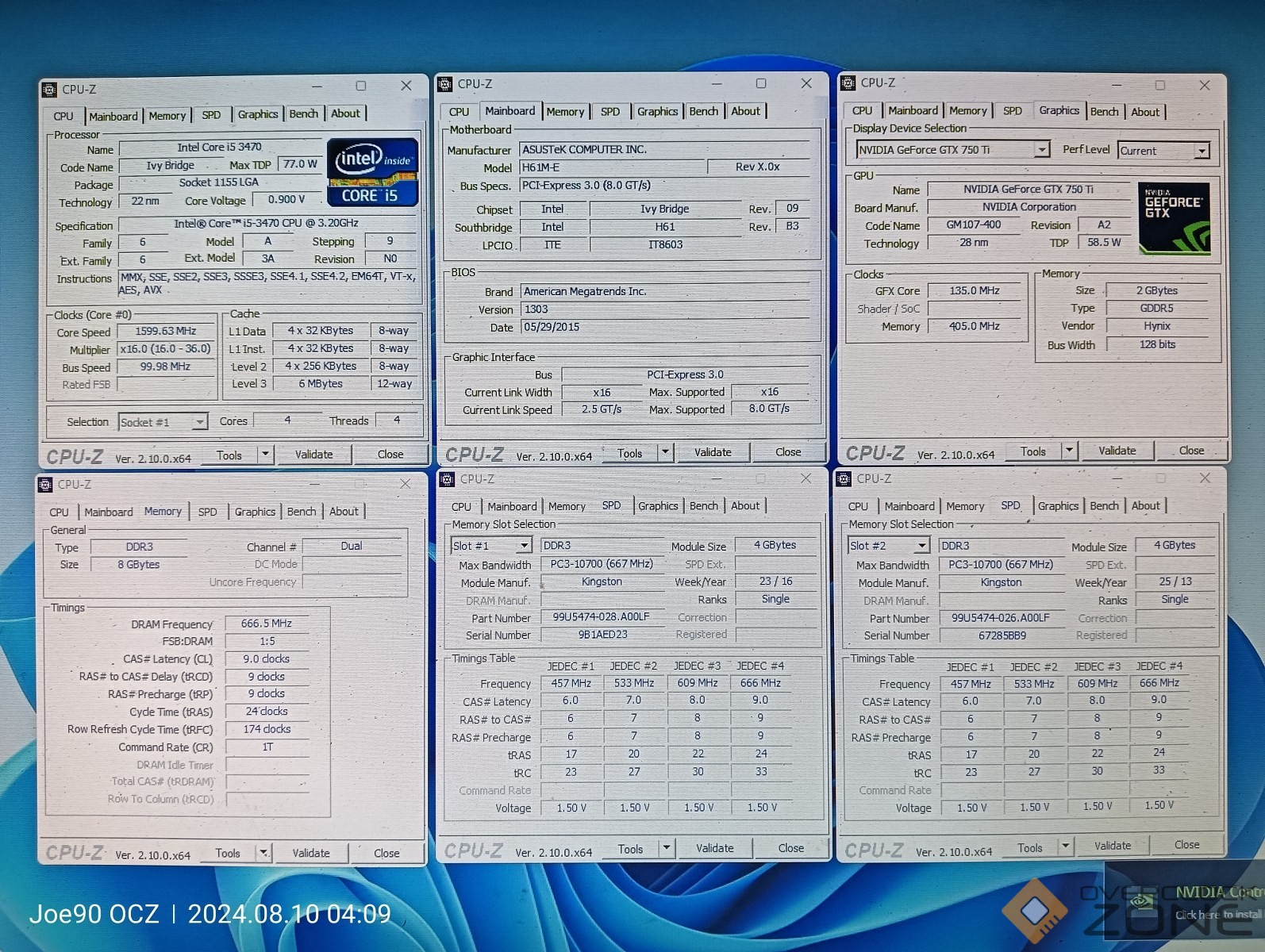Select the SPD tab in the Motherboard window

click(610, 112)
